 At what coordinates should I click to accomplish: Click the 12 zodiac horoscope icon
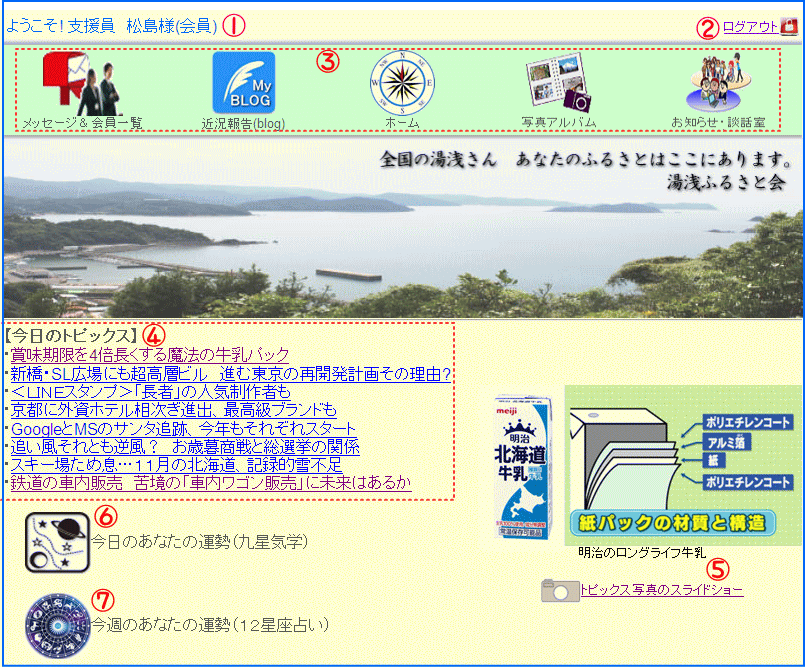click(x=57, y=624)
